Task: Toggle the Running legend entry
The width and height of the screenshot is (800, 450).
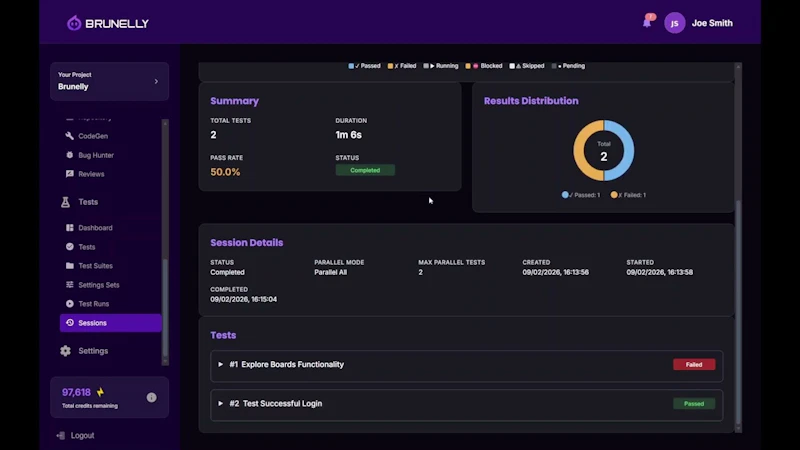Action: 440,66
